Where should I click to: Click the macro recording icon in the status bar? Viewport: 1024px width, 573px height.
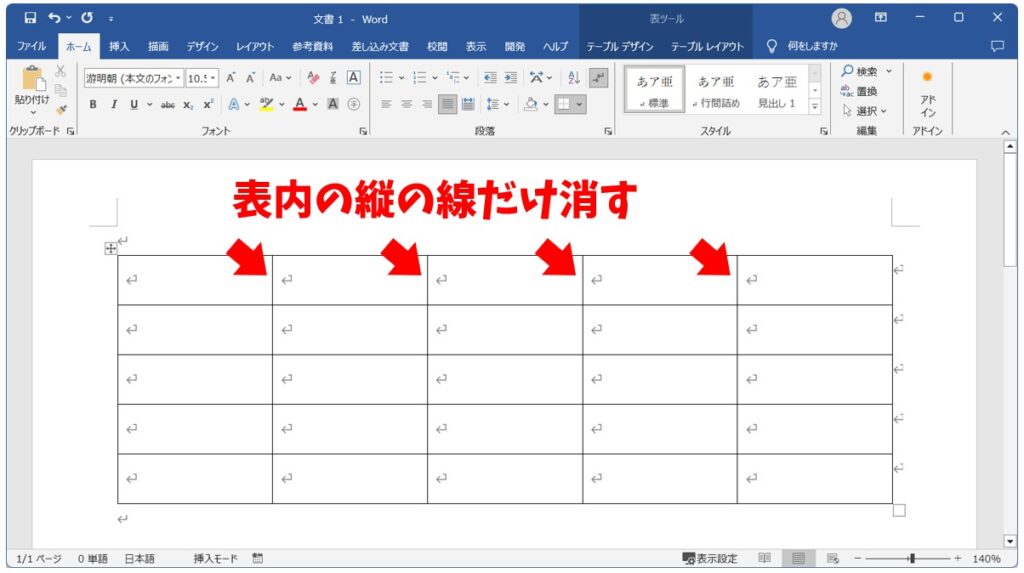(x=257, y=558)
